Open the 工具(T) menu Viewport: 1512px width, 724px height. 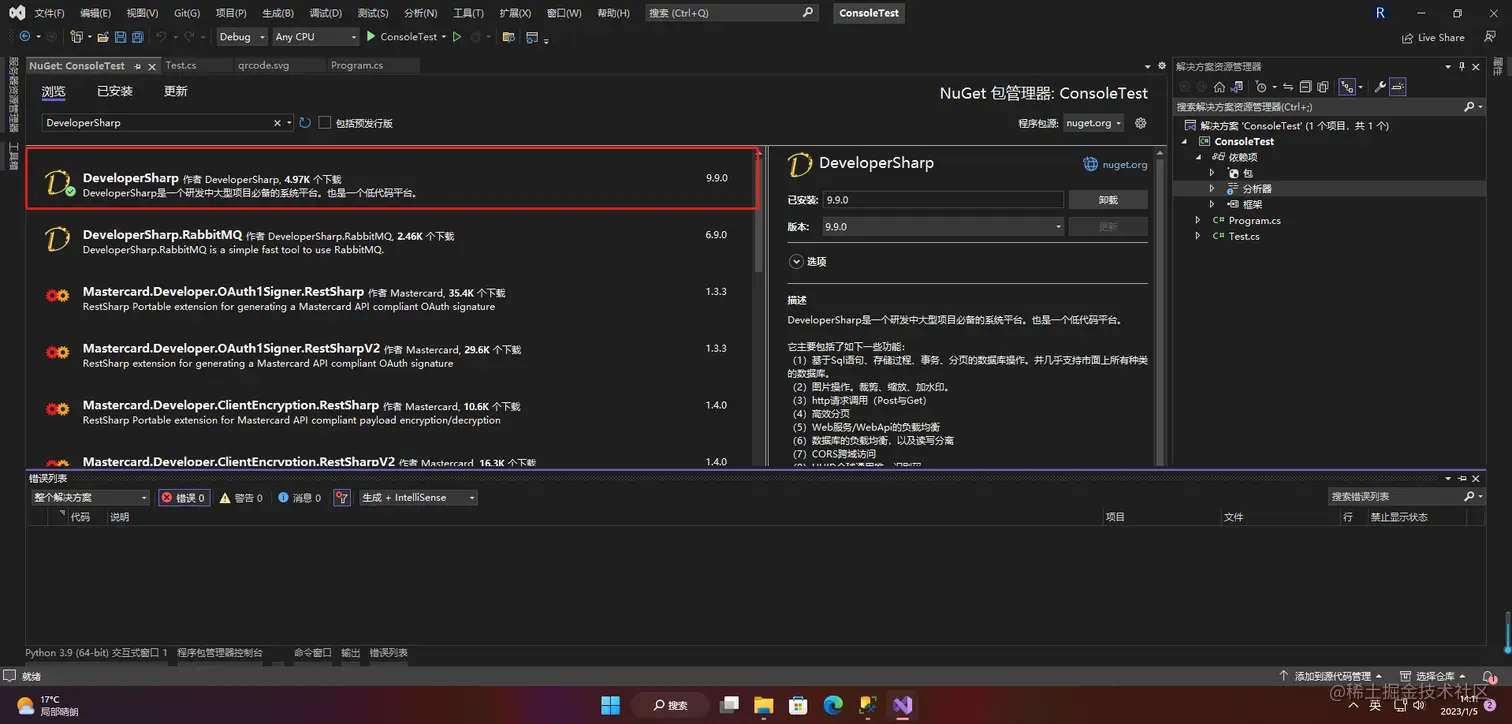click(x=468, y=13)
